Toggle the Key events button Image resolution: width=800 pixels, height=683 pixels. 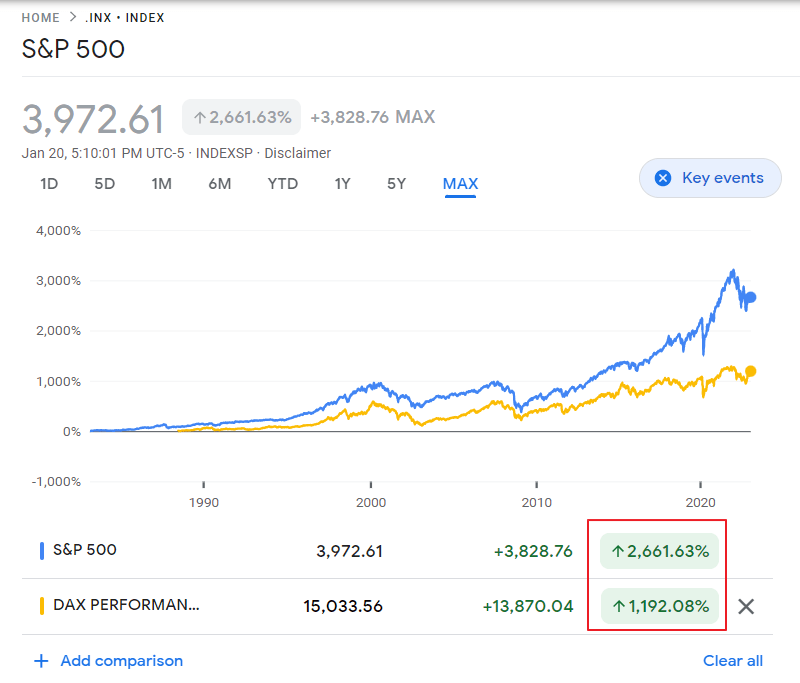coord(710,178)
